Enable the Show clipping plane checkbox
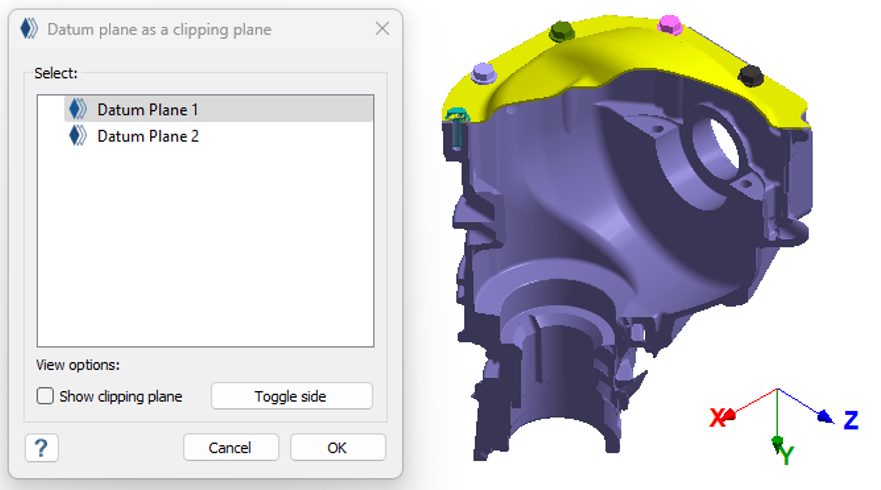The height and width of the screenshot is (490, 881). (45, 396)
